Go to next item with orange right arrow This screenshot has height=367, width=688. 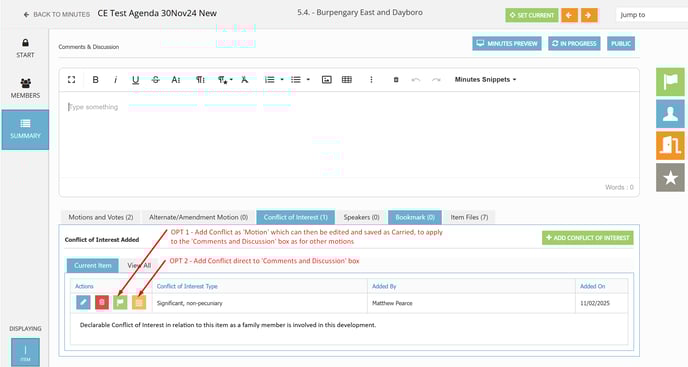pos(588,15)
